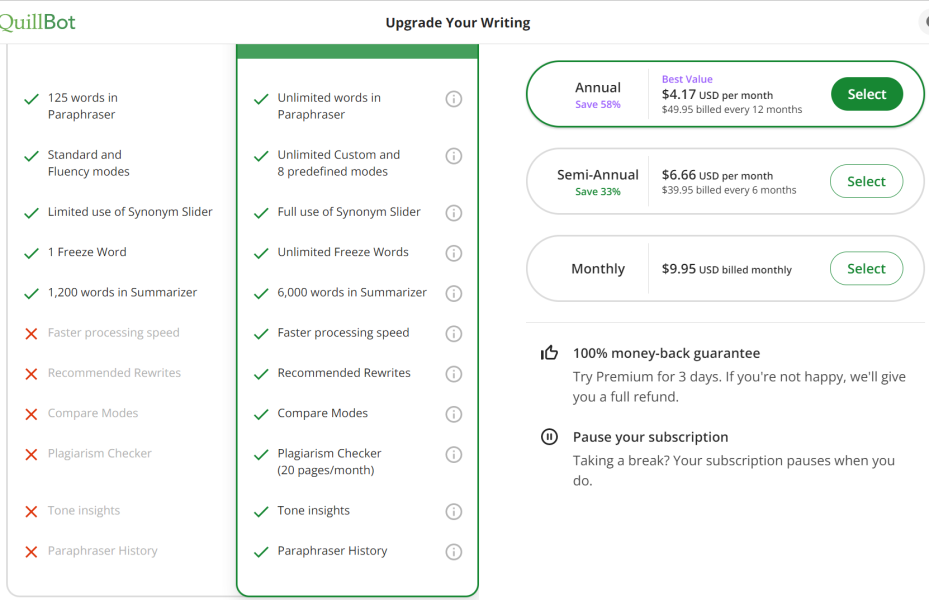Show info for Unlimited Freeze Words
The height and width of the screenshot is (600, 929).
pyautogui.click(x=453, y=253)
